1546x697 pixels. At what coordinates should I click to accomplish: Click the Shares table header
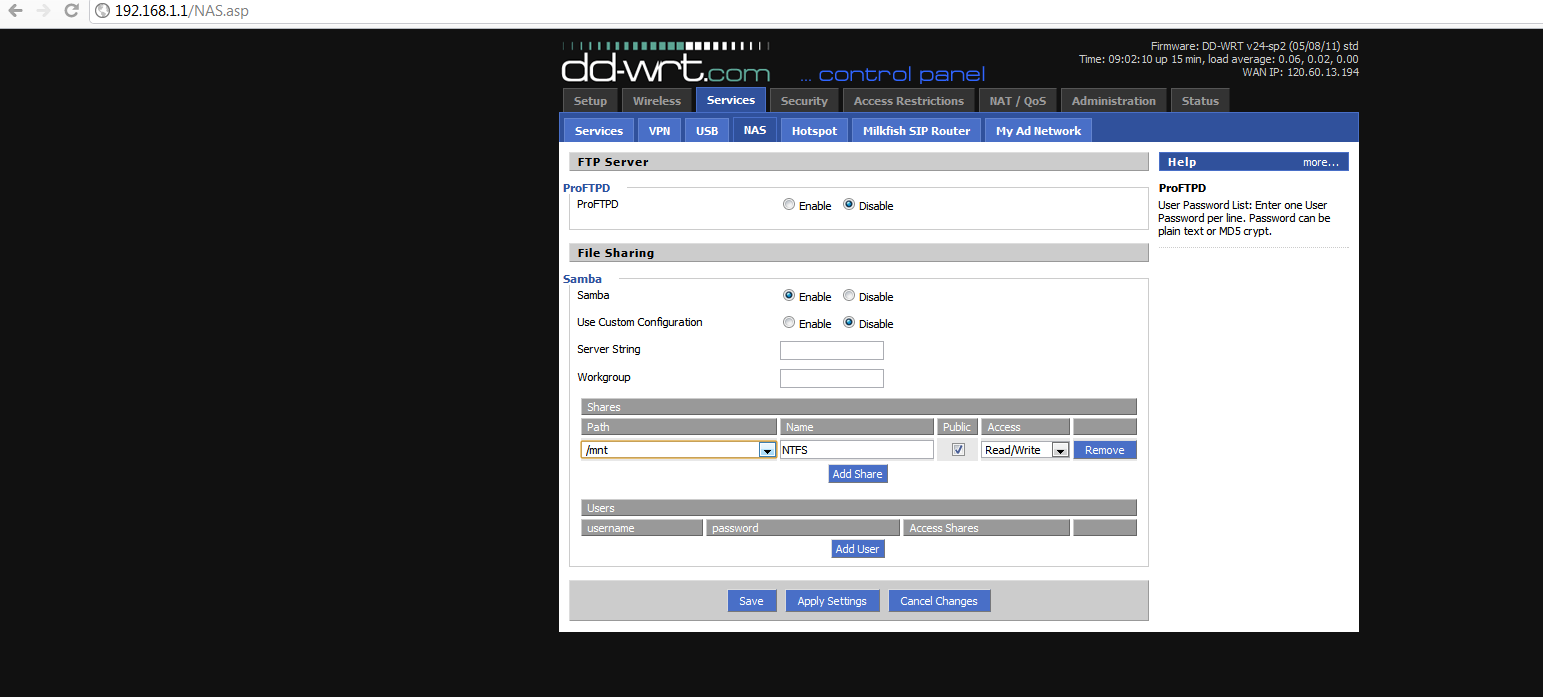point(859,407)
